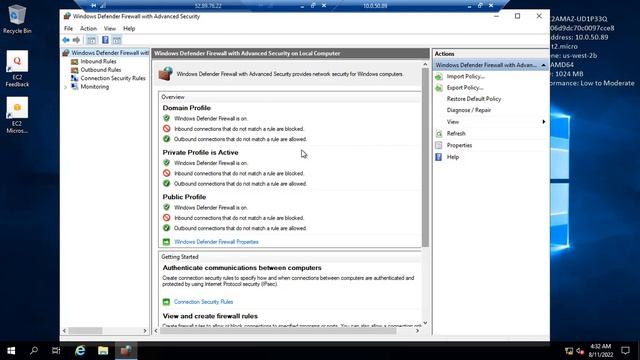The height and width of the screenshot is (360, 640).
Task: Click Export Policy action
Action: 465,87
